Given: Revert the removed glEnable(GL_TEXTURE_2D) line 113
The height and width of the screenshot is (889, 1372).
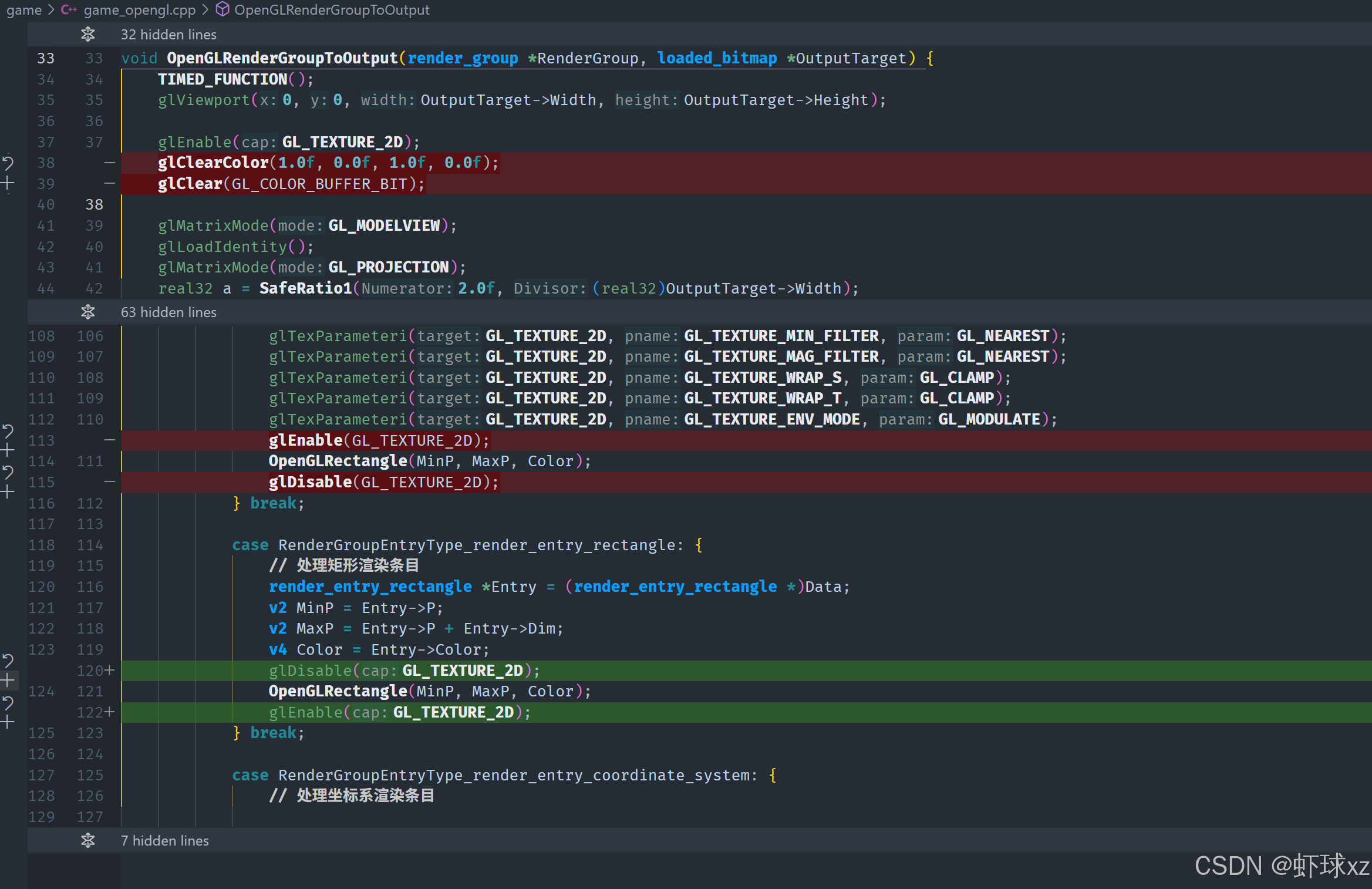Looking at the screenshot, I should coord(8,432).
